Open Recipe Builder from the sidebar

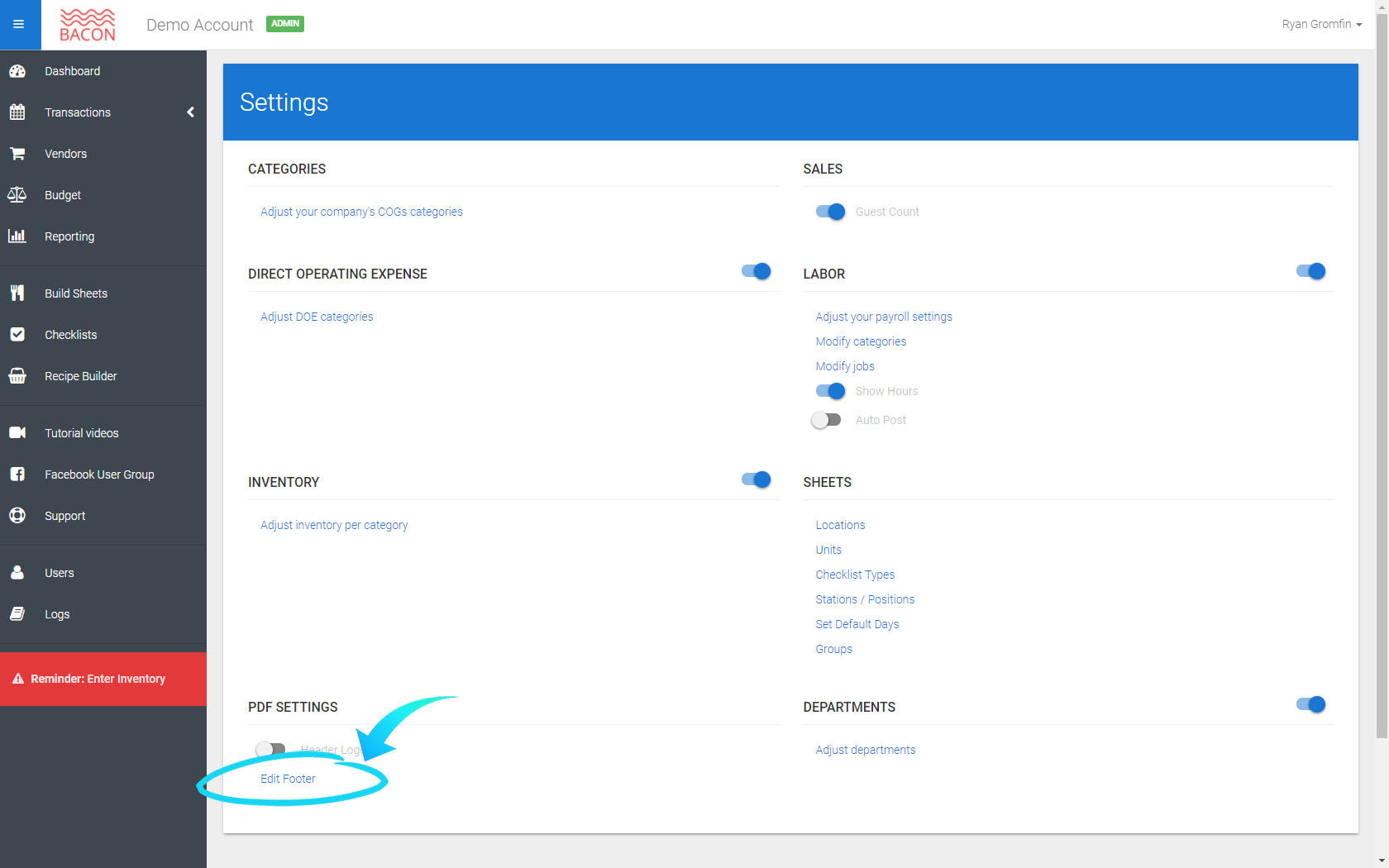[103, 376]
